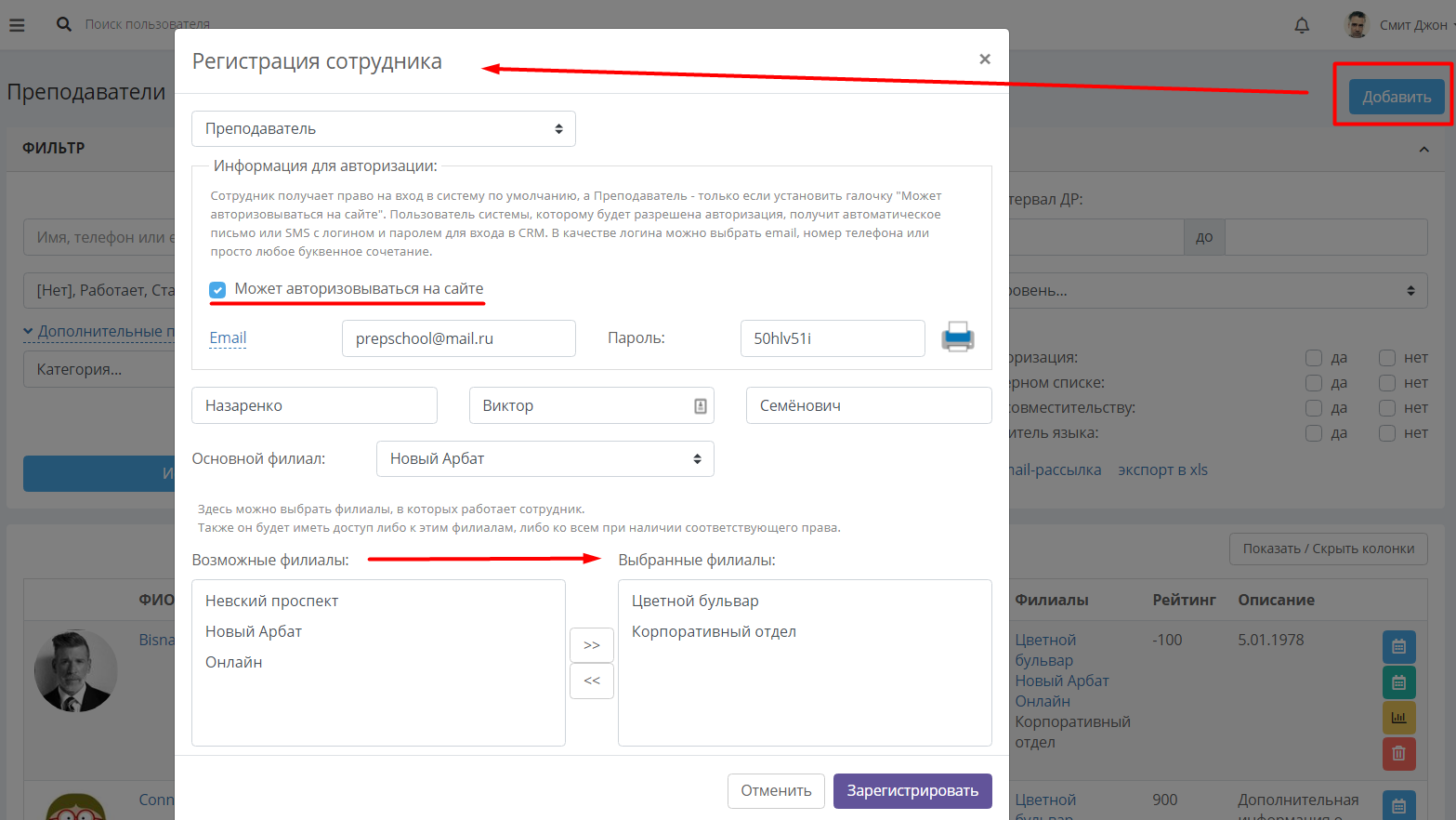Click the Категория filter field

point(99,369)
